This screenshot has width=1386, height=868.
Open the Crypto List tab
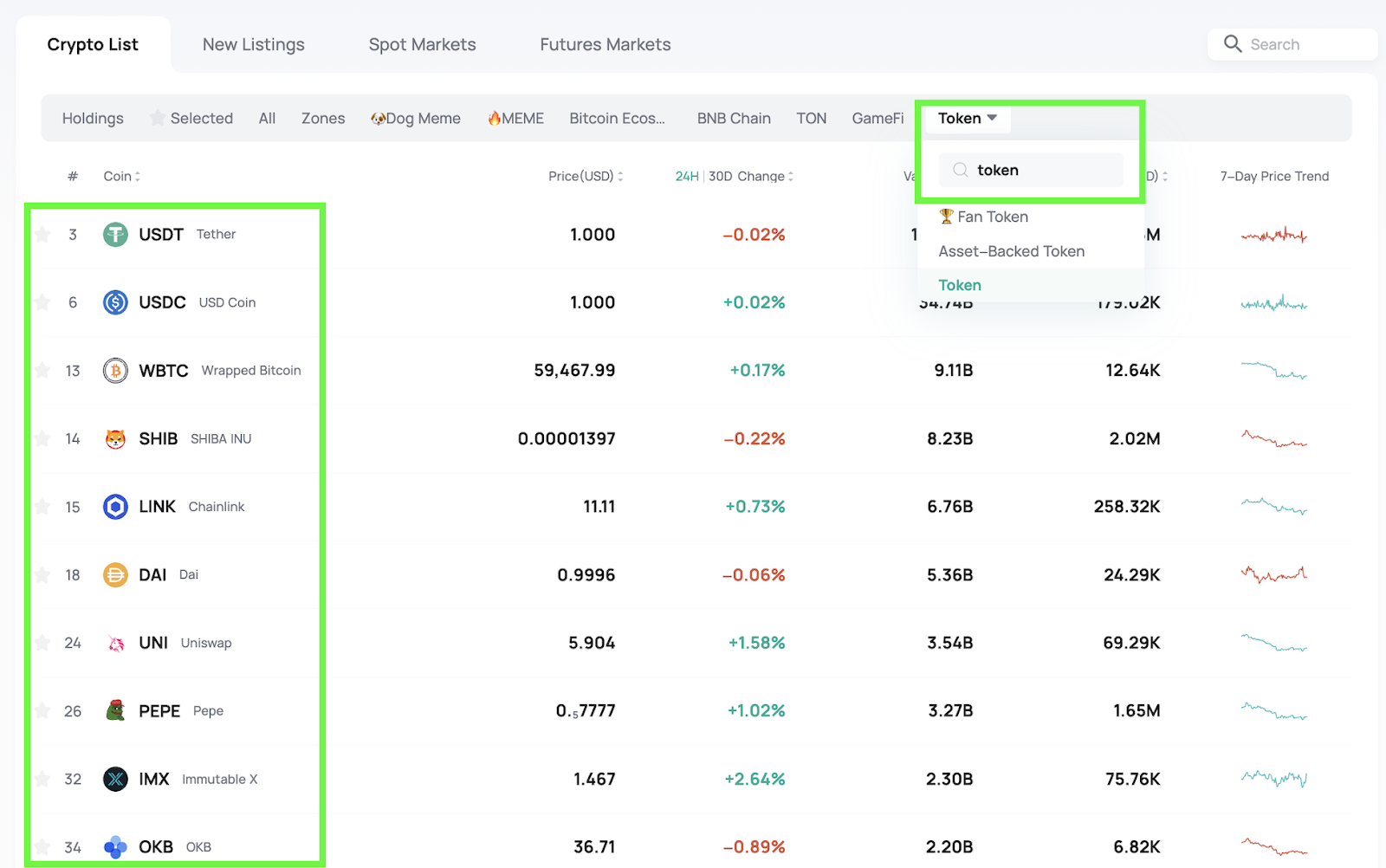93,44
